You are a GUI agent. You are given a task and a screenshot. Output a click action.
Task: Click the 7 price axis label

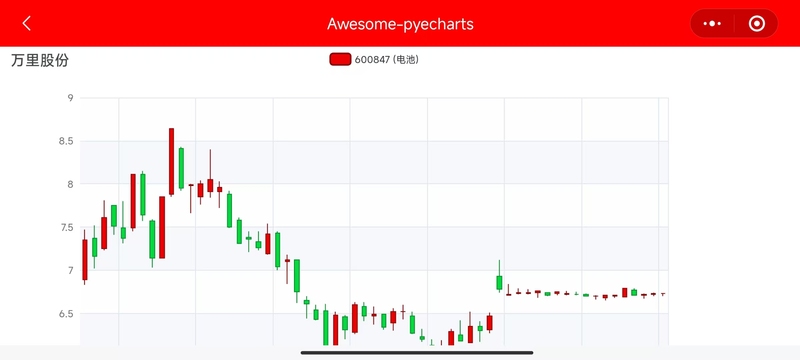click(70, 270)
